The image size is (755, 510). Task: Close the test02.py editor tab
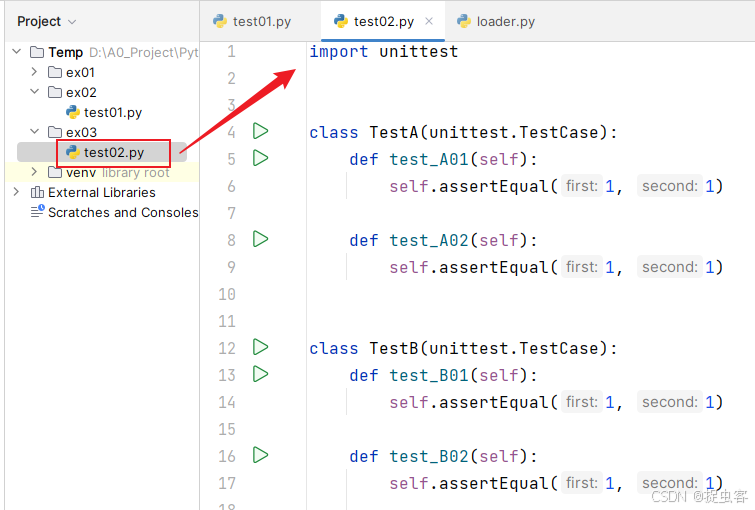coord(429,21)
